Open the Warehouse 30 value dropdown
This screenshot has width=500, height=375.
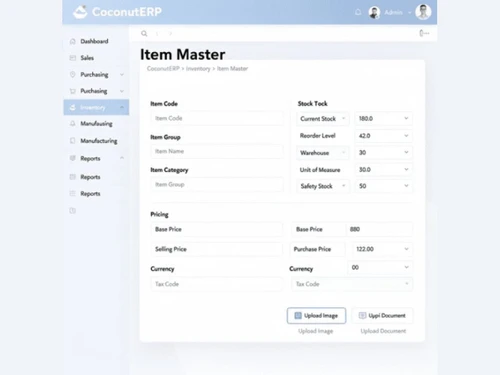383,152
